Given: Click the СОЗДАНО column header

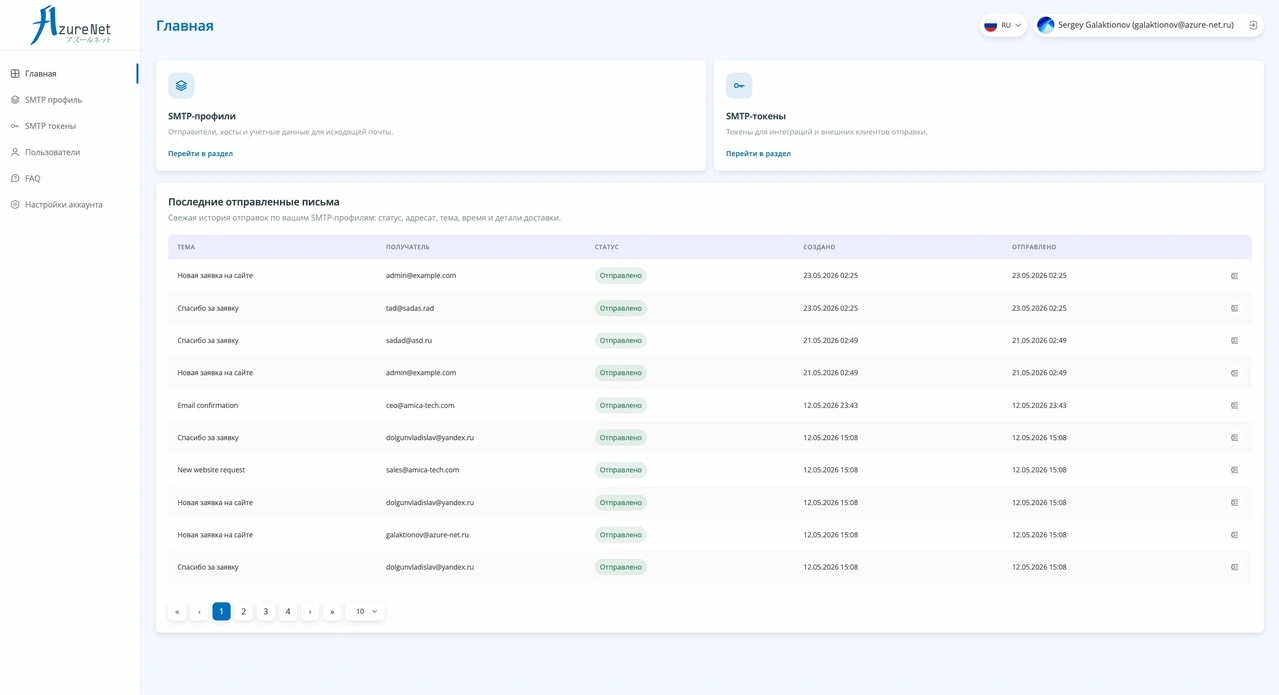Looking at the screenshot, I should [819, 247].
